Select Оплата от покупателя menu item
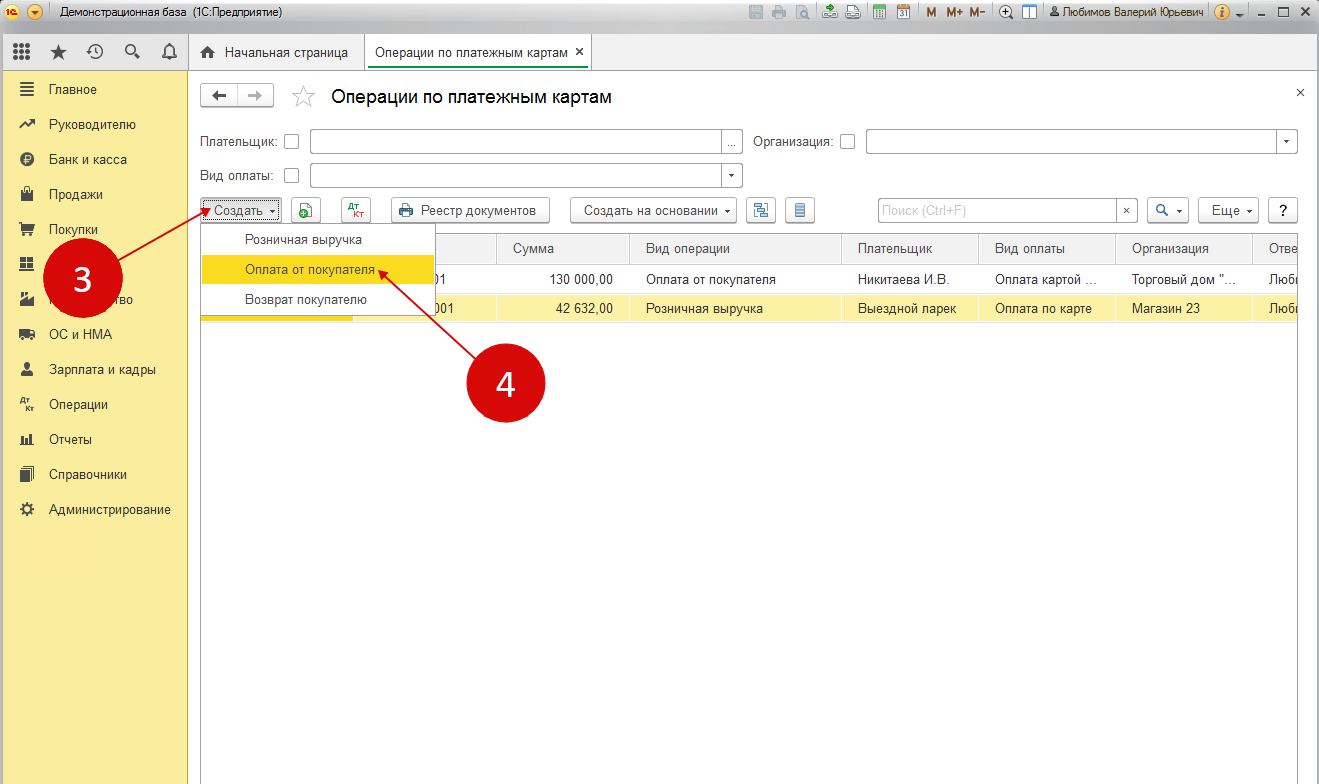This screenshot has height=784, width=1319. point(310,270)
